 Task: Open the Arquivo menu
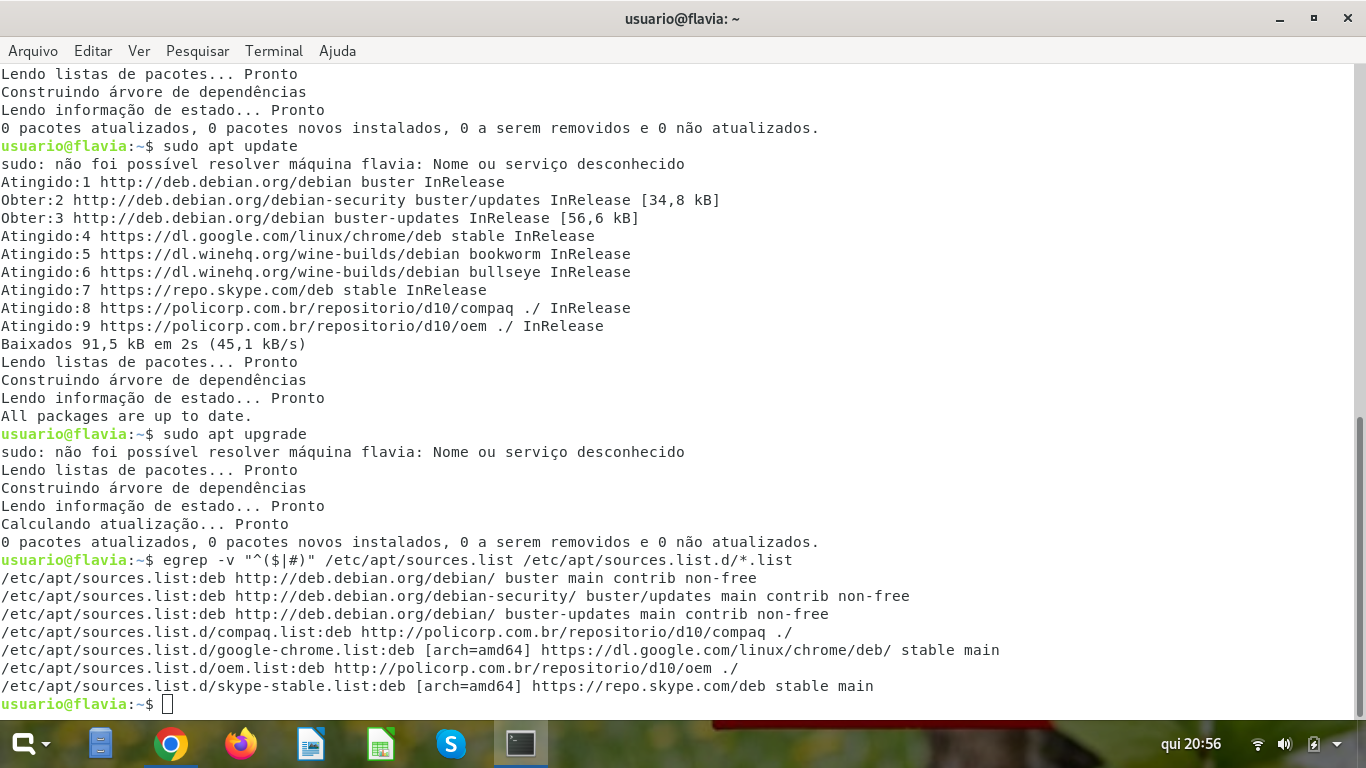coord(33,51)
